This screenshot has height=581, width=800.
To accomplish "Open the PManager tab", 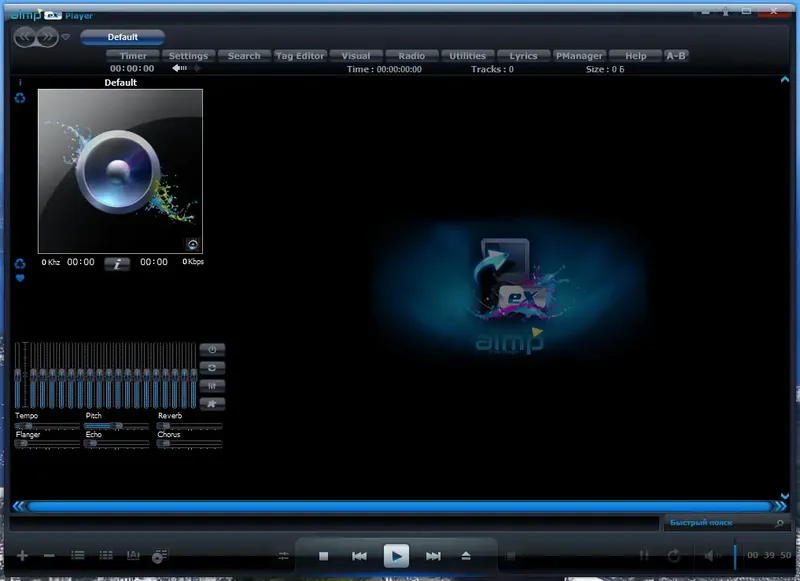I will [579, 56].
